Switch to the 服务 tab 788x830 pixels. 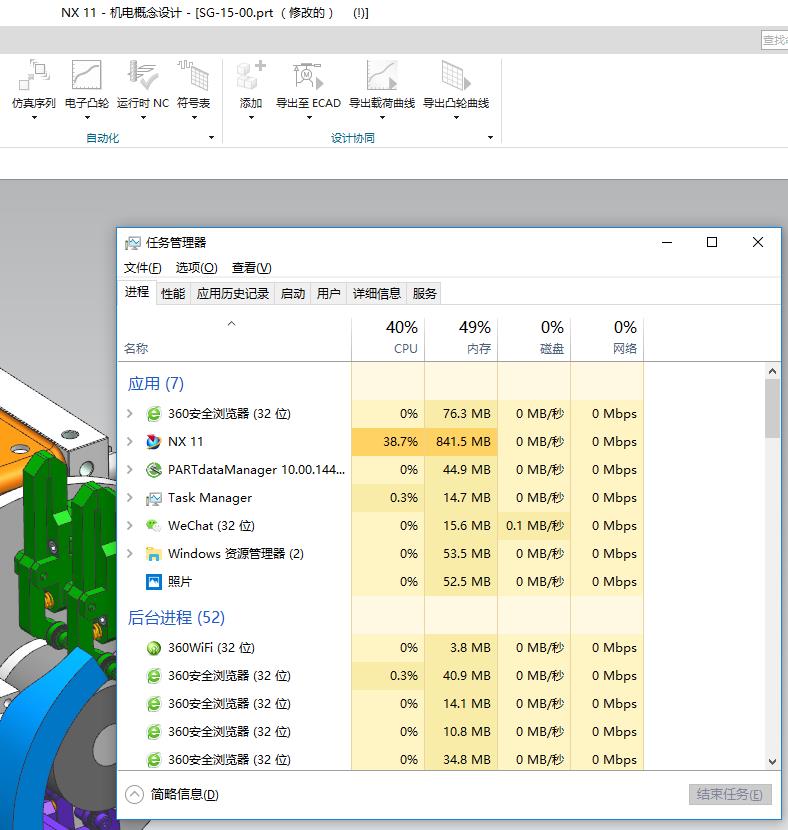pyautogui.click(x=424, y=293)
